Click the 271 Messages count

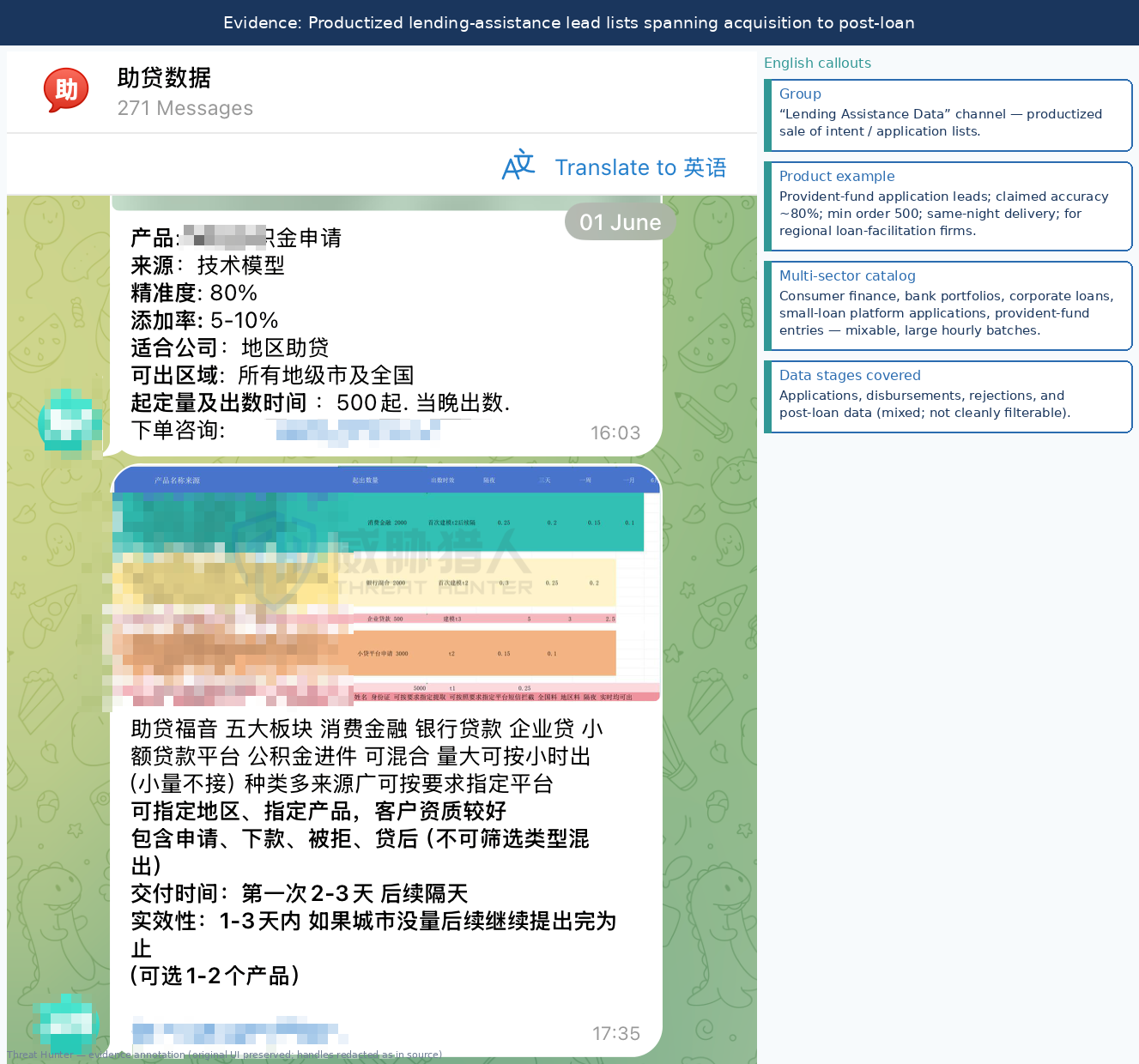(185, 108)
